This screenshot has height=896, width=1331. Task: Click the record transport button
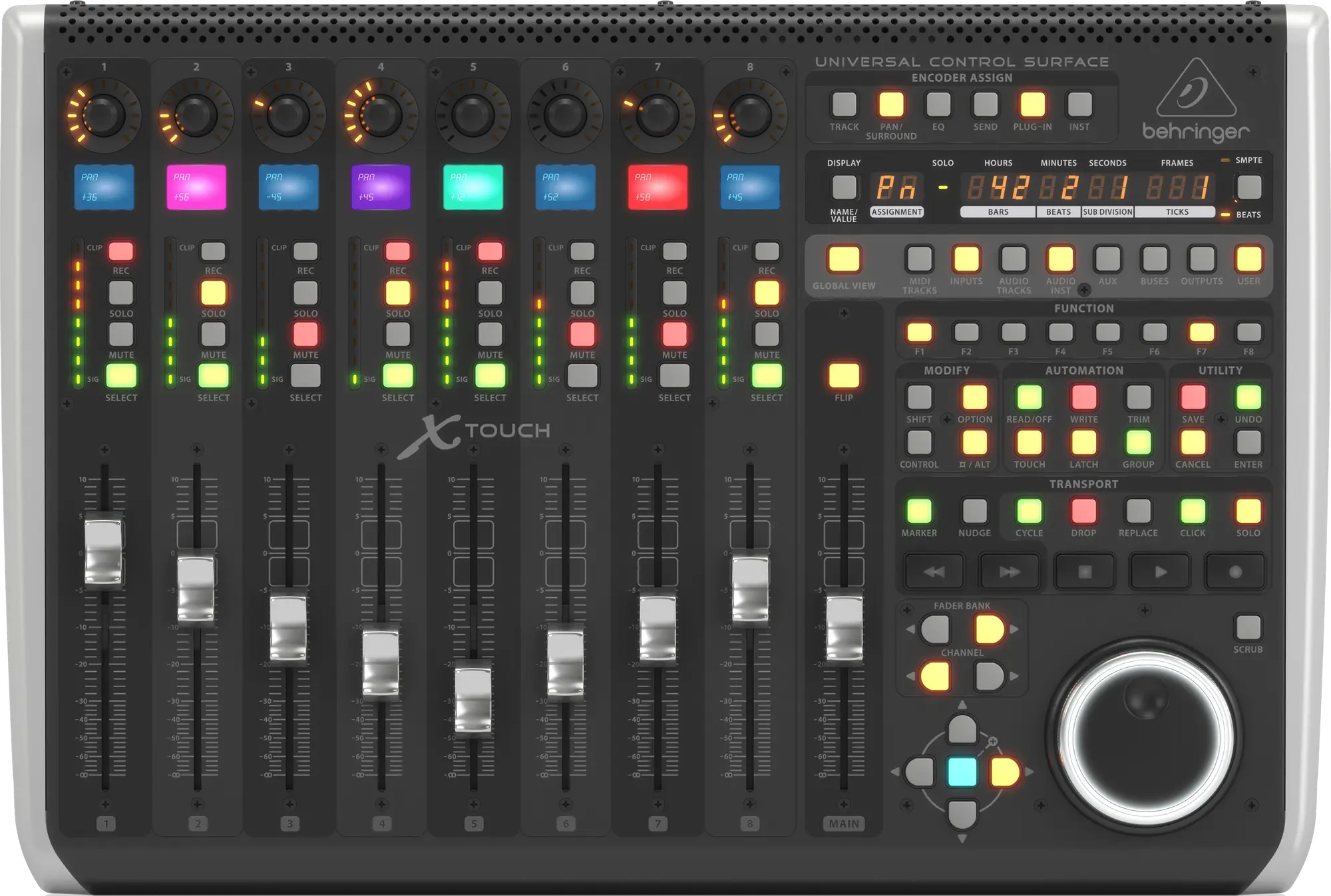tap(1235, 572)
